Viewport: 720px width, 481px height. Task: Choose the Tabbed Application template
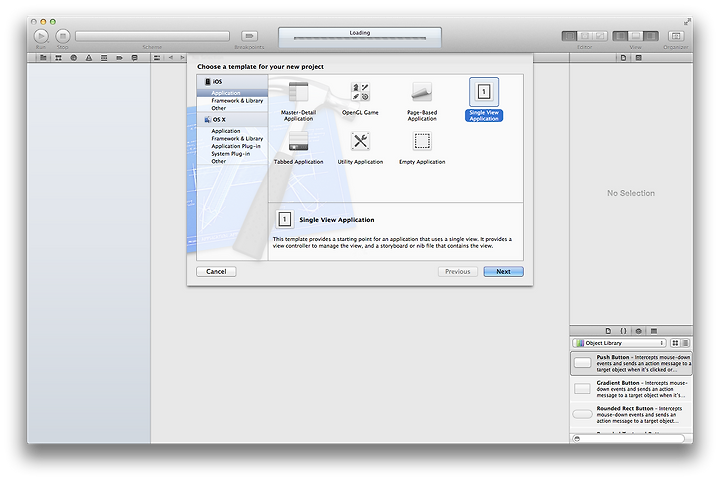tap(298, 148)
